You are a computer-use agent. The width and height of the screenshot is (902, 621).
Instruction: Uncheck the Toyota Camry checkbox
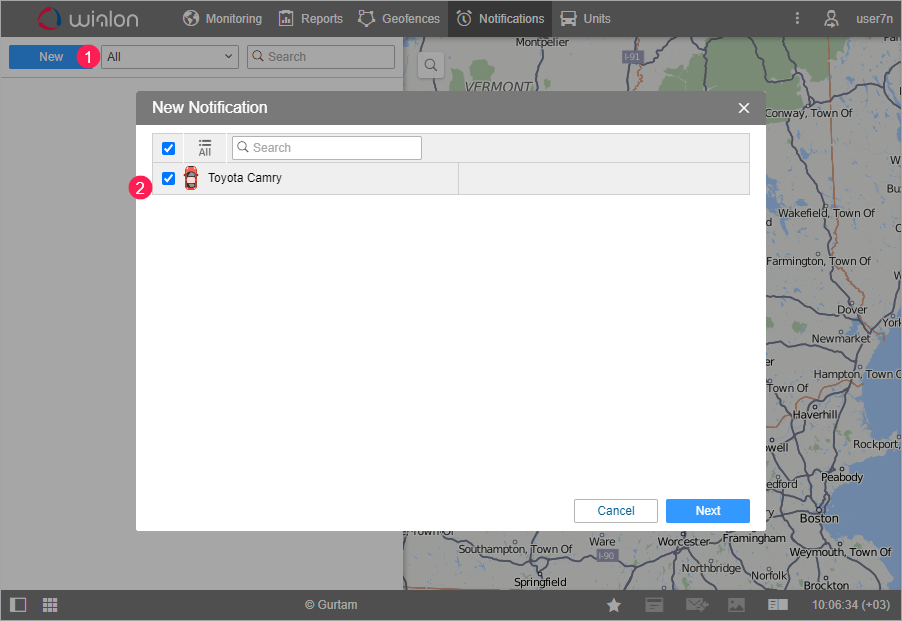click(x=169, y=178)
